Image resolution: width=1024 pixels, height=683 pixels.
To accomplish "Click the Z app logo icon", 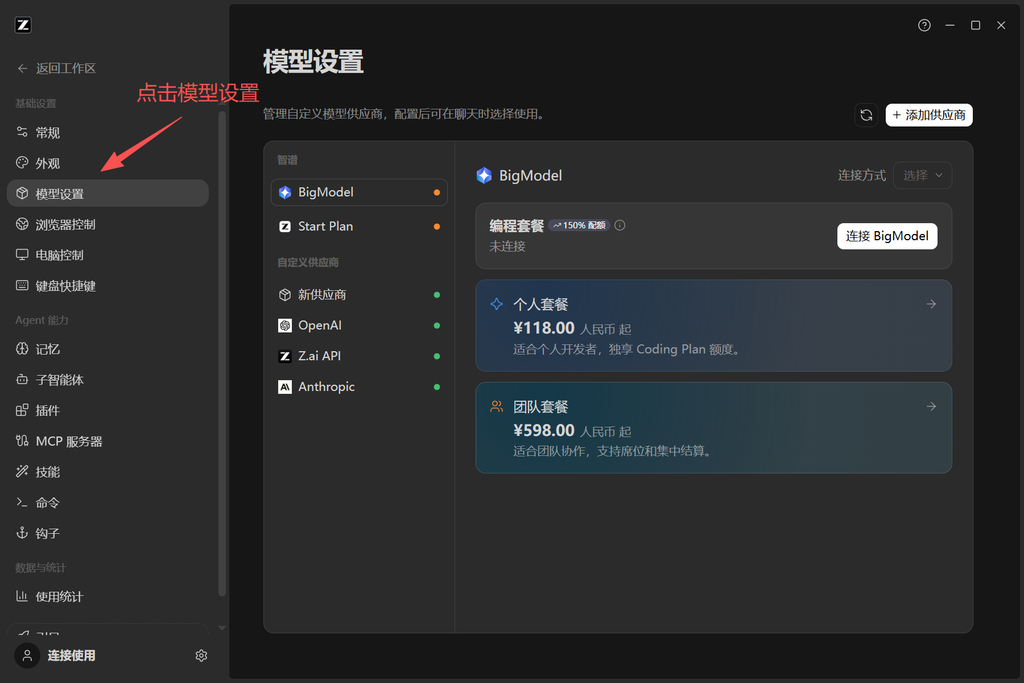I will pos(23,25).
